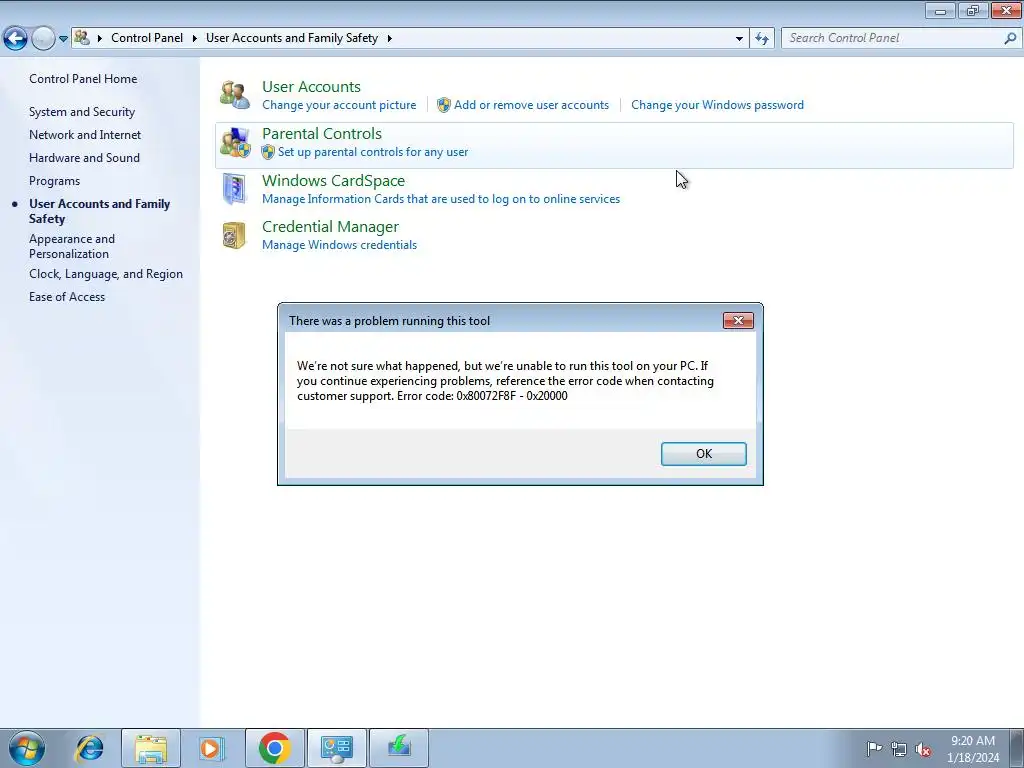Image resolution: width=1024 pixels, height=768 pixels.
Task: Close the error dialog with the red X
Action: (738, 320)
